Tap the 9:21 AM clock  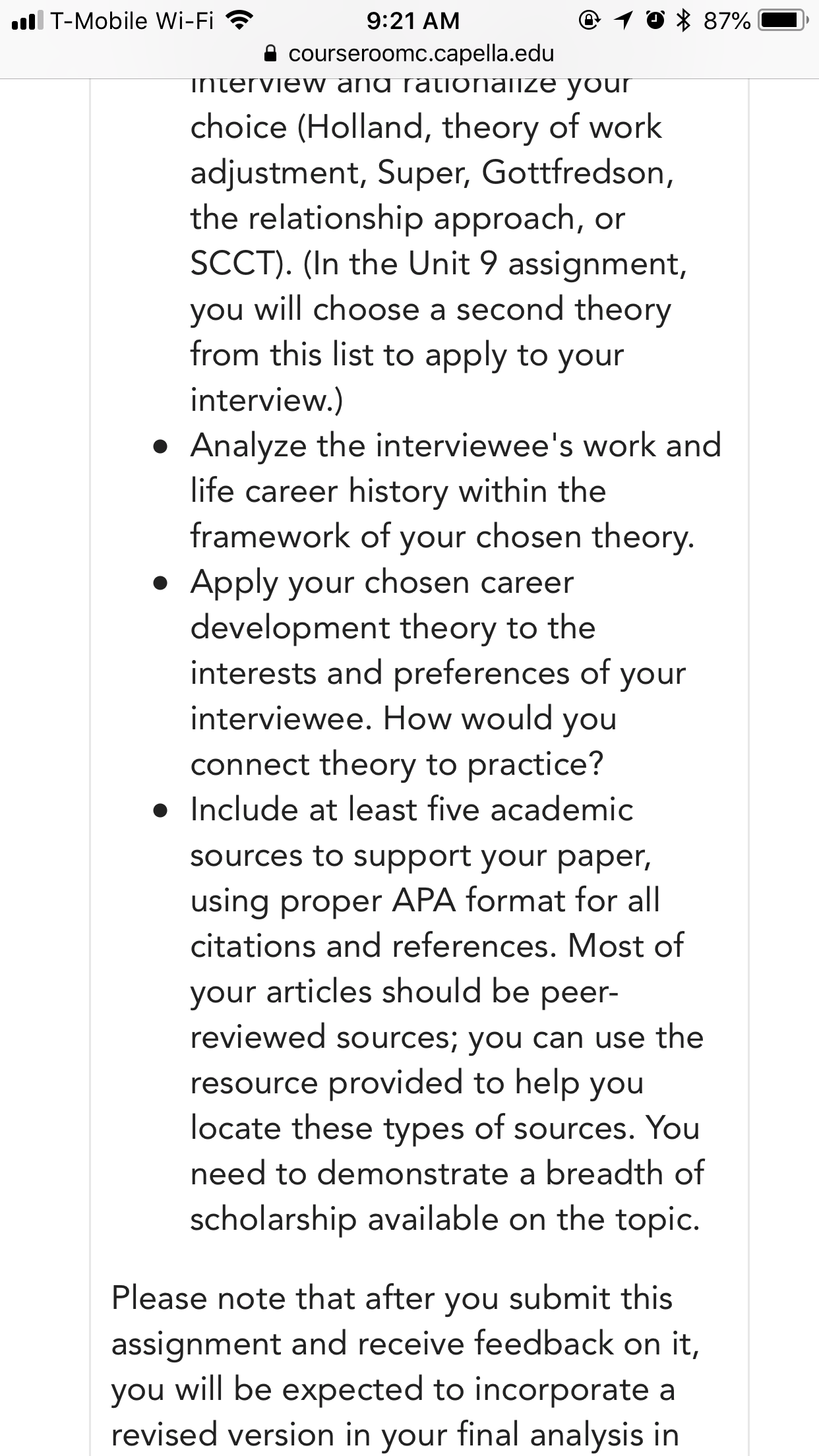(413, 21)
